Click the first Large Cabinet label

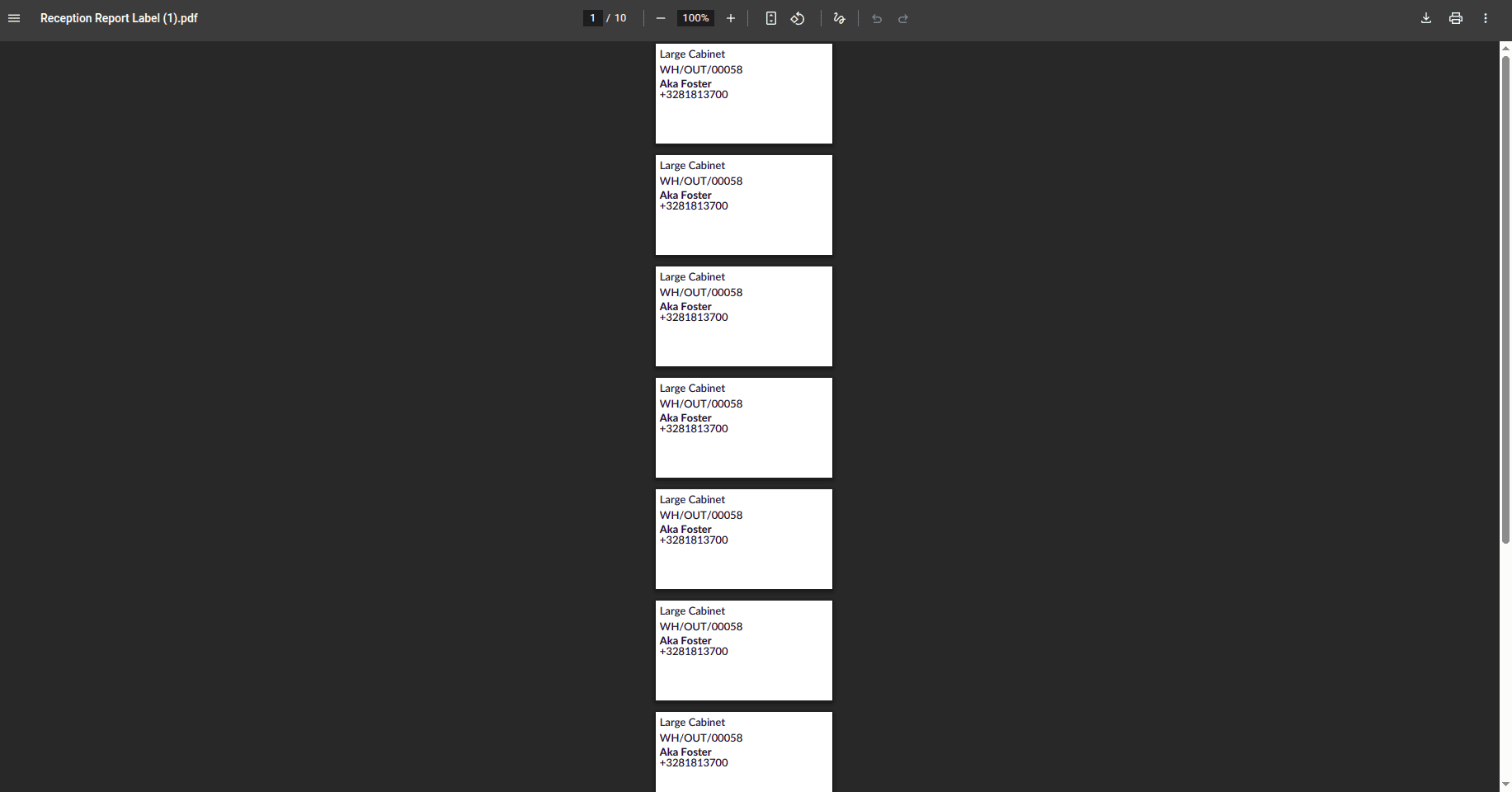coord(743,93)
